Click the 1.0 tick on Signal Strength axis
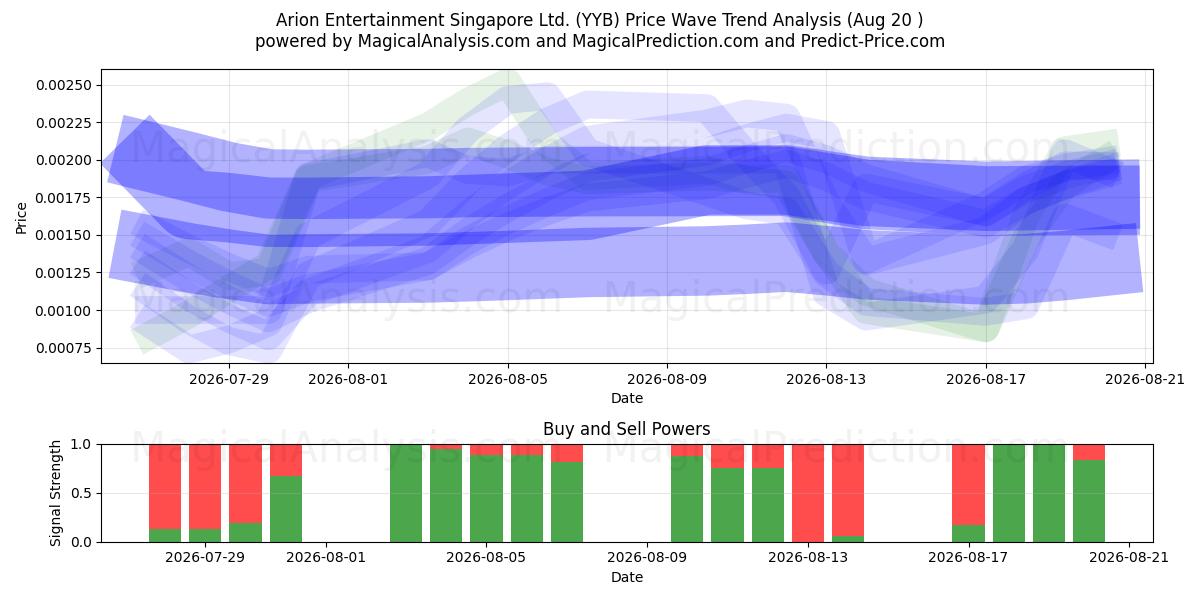1200x600 pixels. pyautogui.click(x=83, y=444)
